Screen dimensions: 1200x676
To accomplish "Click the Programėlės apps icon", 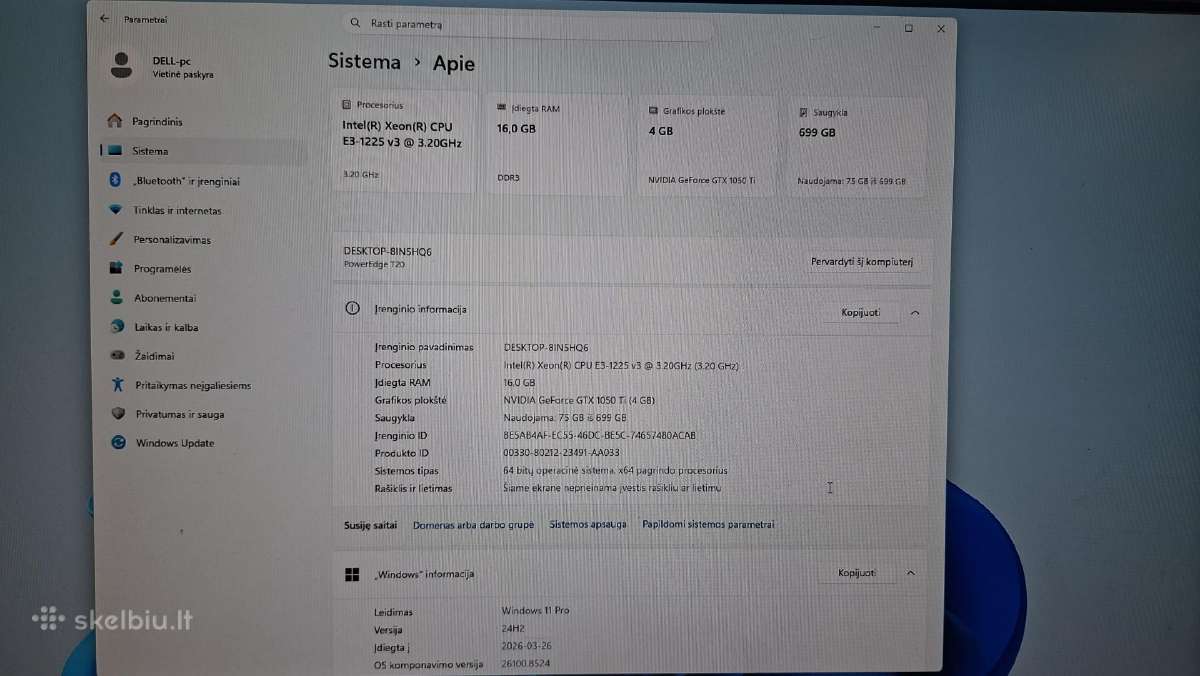I will (x=116, y=268).
